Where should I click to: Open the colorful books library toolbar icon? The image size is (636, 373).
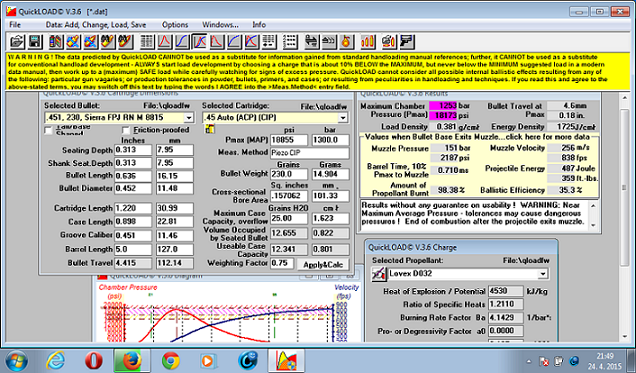[56, 42]
